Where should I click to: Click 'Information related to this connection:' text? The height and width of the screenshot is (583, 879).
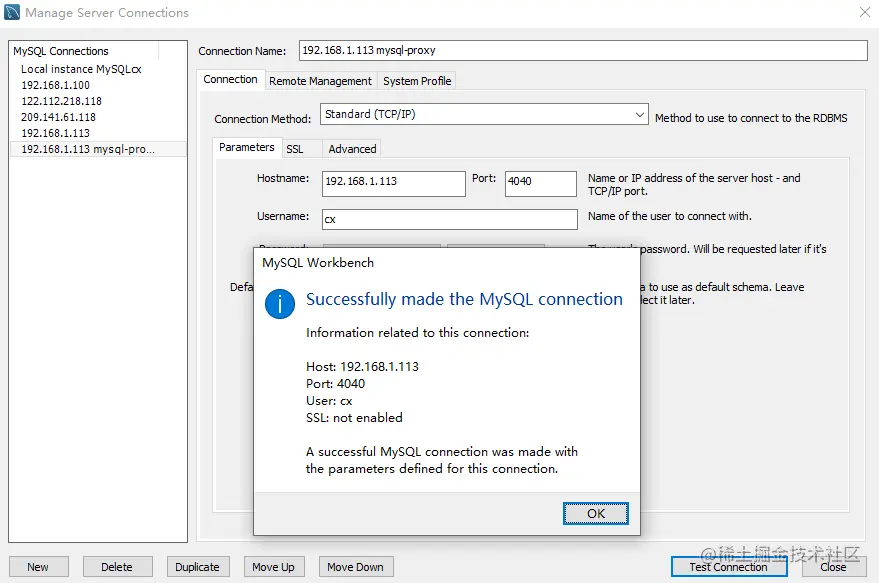click(x=418, y=333)
